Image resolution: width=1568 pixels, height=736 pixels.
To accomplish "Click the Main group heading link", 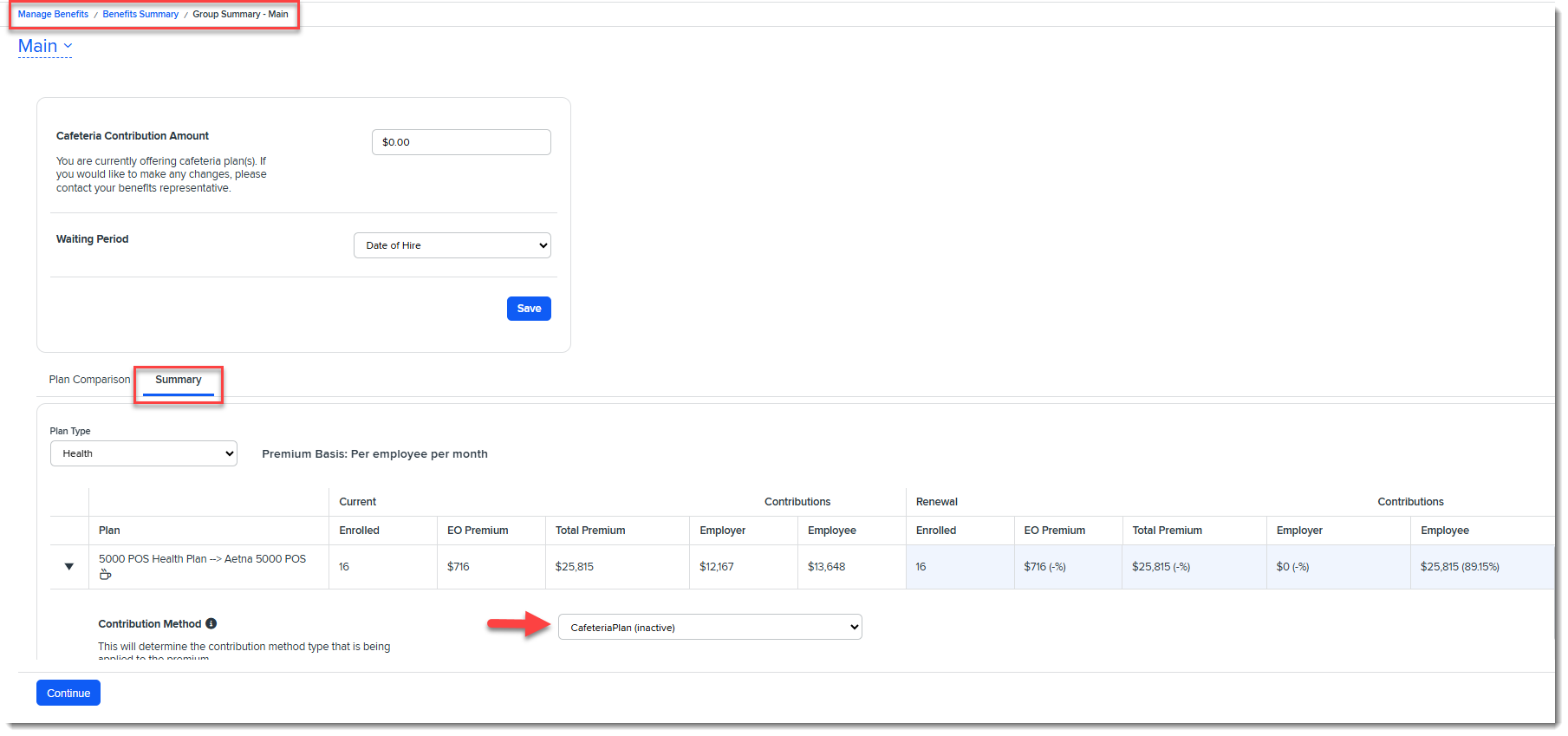I will pyautogui.click(x=37, y=46).
